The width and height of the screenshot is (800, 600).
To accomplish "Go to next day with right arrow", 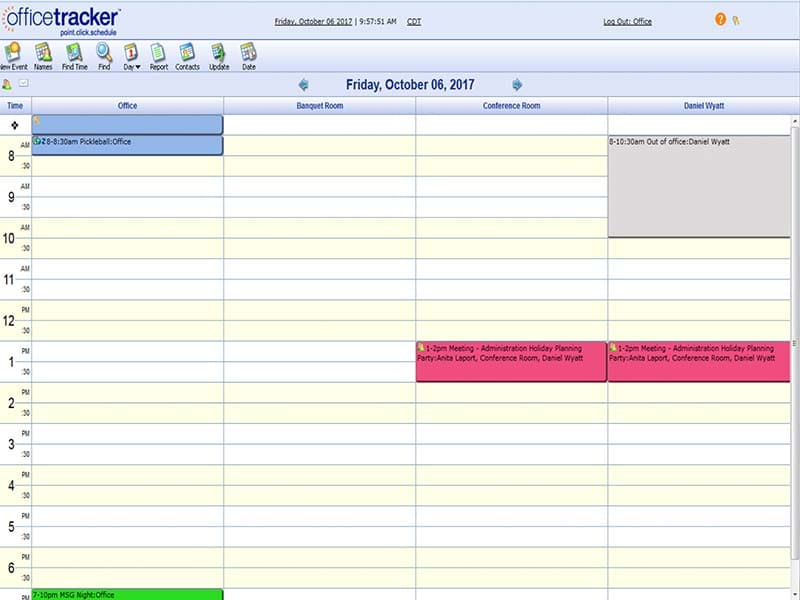I will pos(517,84).
